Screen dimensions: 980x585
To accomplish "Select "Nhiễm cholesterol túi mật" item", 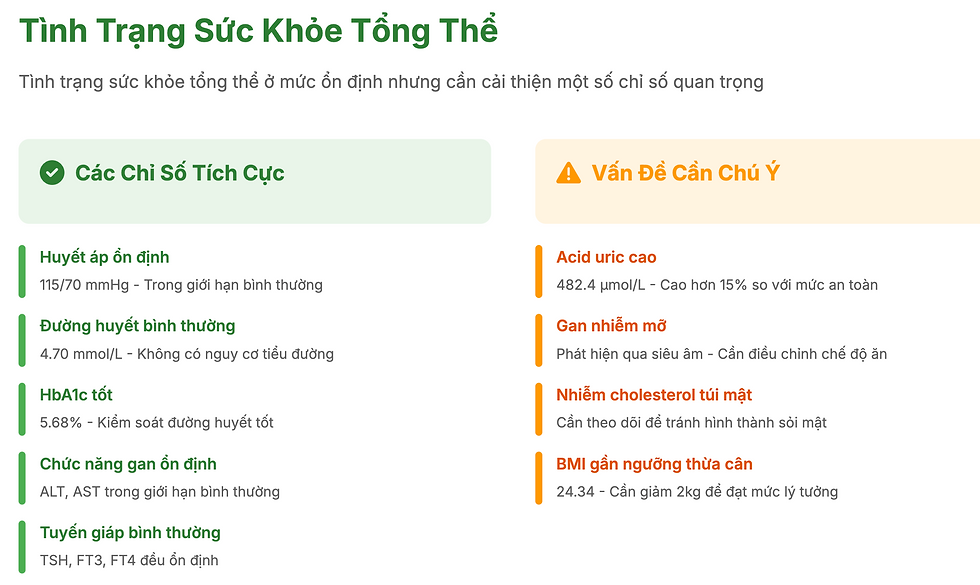I will (x=654, y=395).
